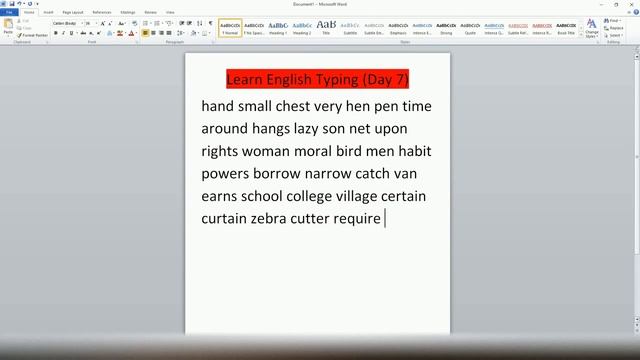
Task: Open the Paragraph dialog launcher
Action: pos(213,42)
